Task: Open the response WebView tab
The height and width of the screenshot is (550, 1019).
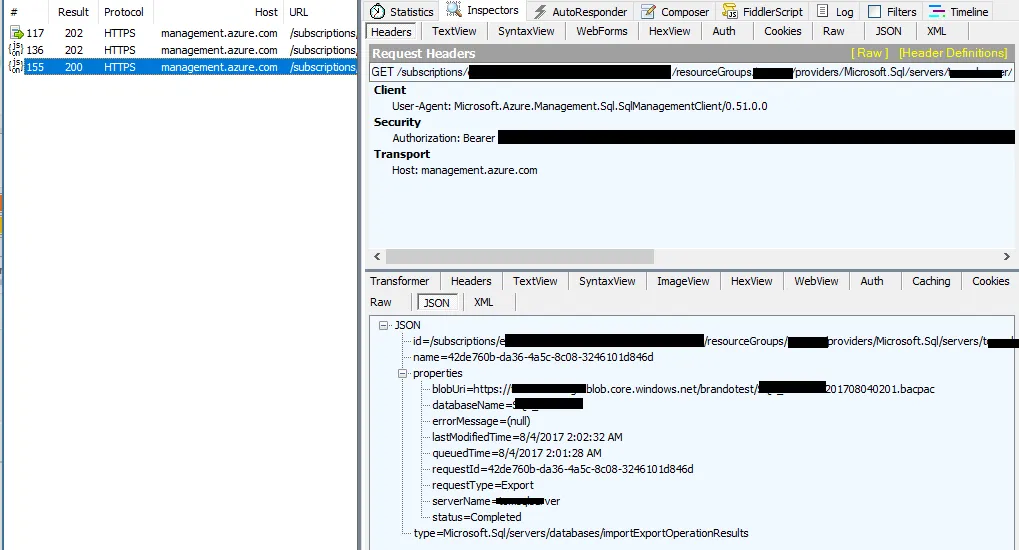Action: 816,281
